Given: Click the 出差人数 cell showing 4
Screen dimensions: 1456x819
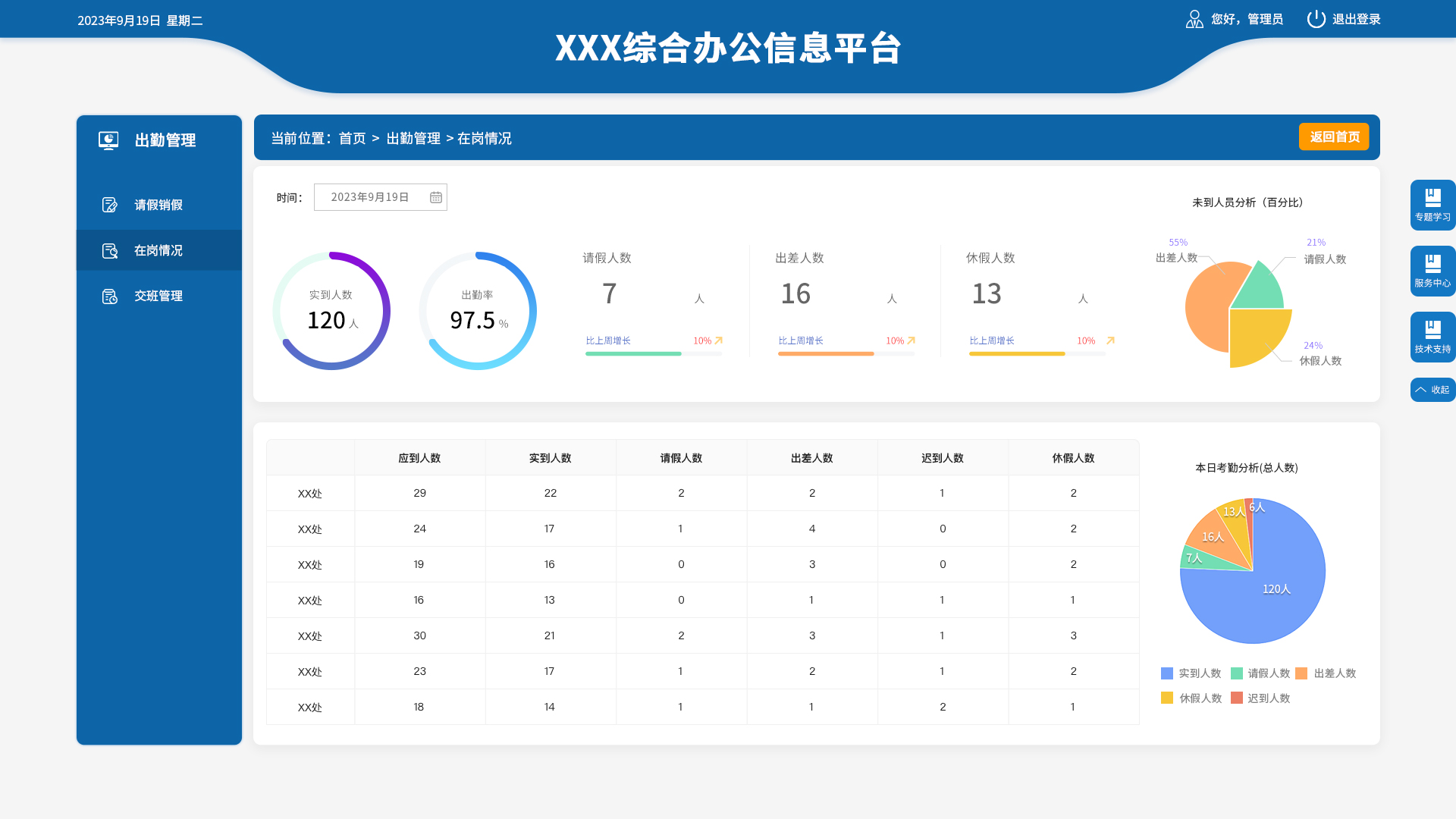Looking at the screenshot, I should coord(812,529).
